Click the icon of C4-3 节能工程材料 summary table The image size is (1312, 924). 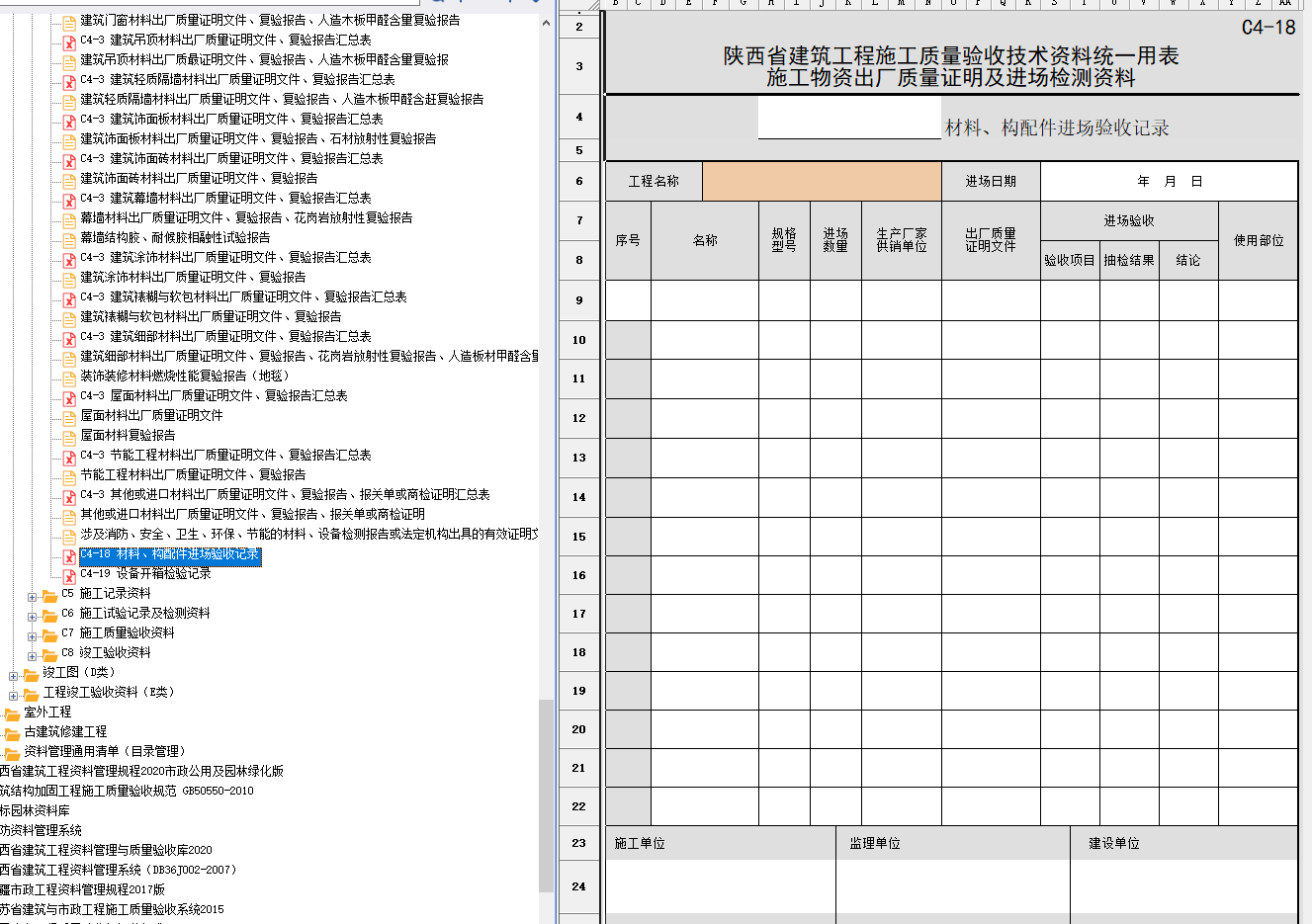coord(69,458)
